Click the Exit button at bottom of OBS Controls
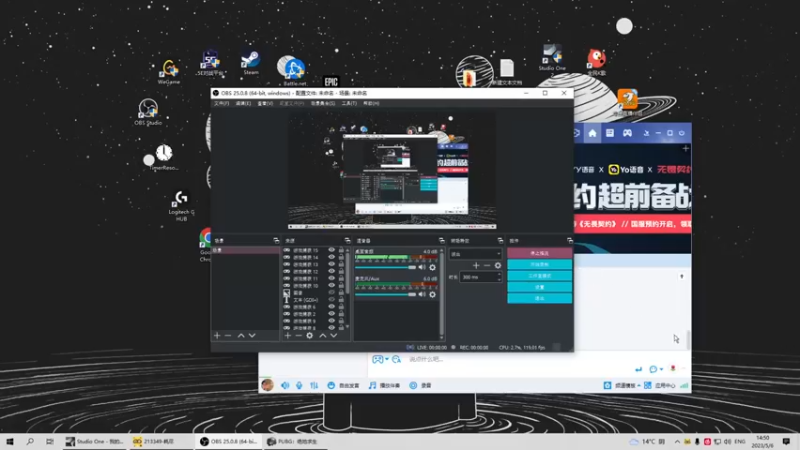This screenshot has height=450, width=800. click(539, 298)
